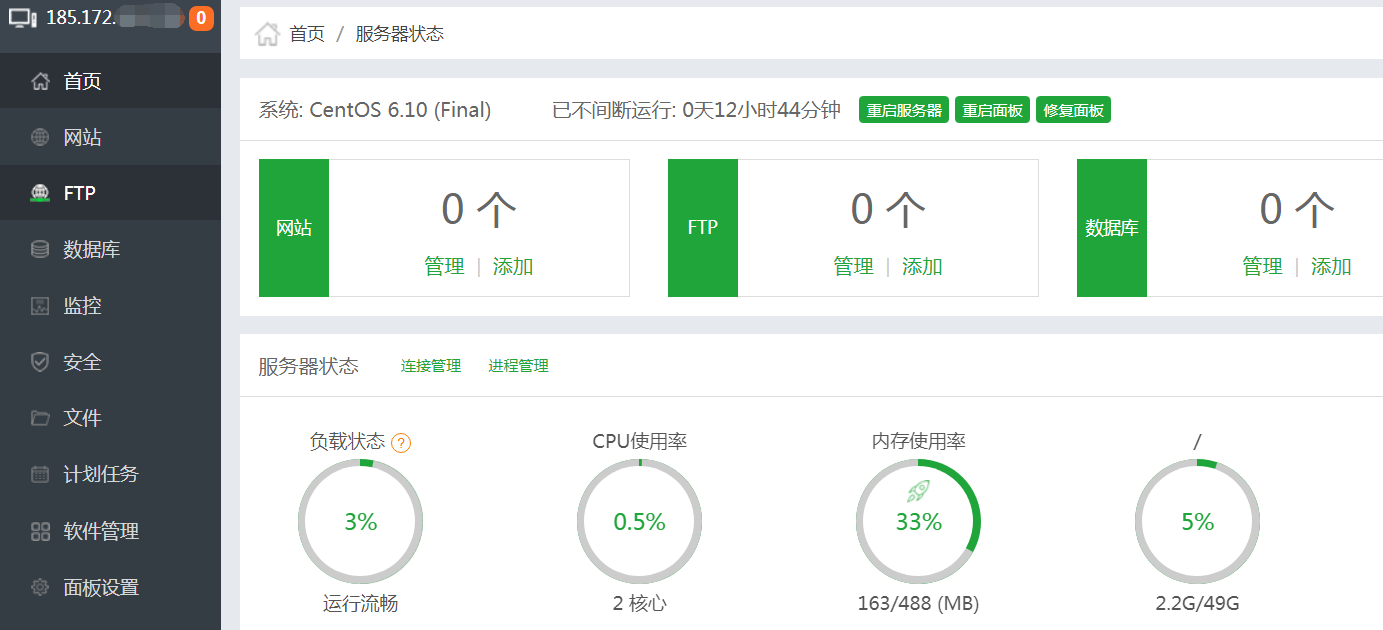The width and height of the screenshot is (1383, 630).
Task: Click the 重启面板 button
Action: [x=992, y=110]
